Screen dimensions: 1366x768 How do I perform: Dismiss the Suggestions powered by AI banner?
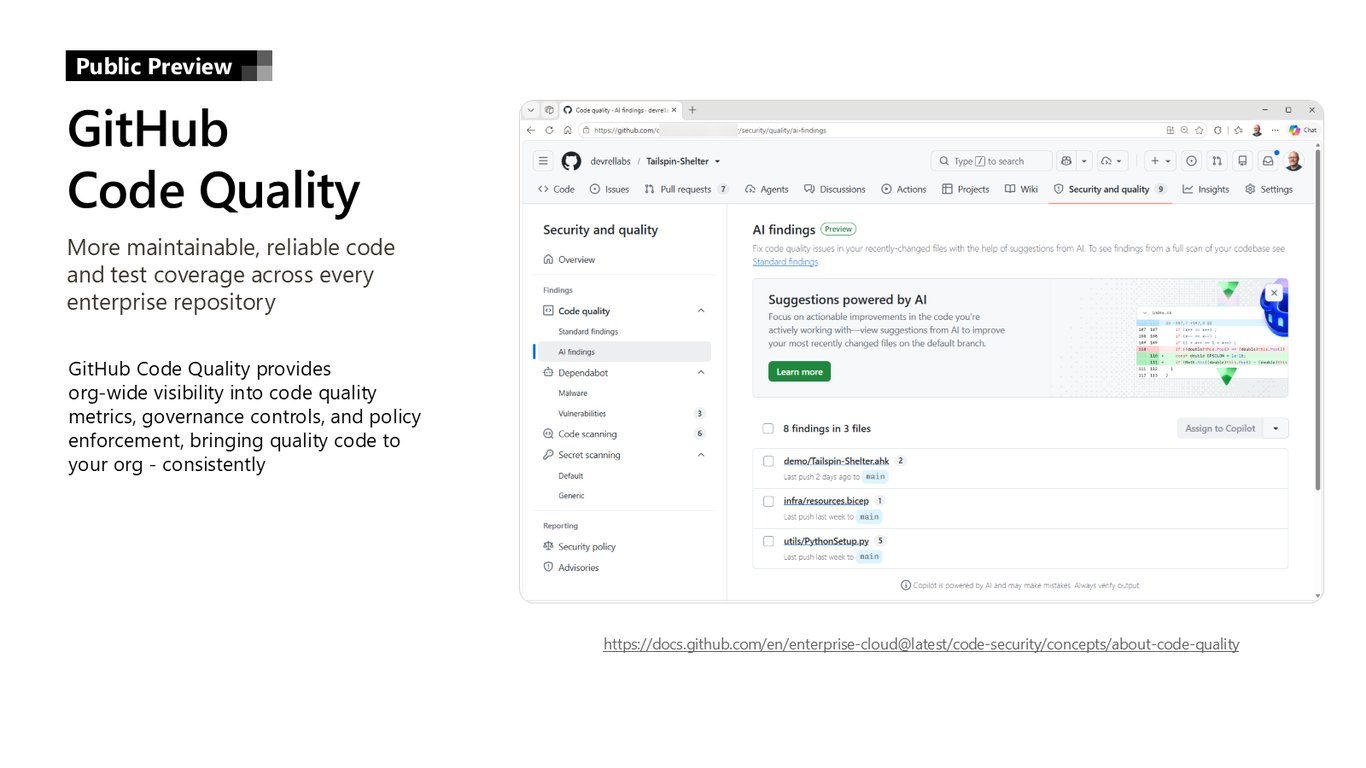[x=1274, y=293]
